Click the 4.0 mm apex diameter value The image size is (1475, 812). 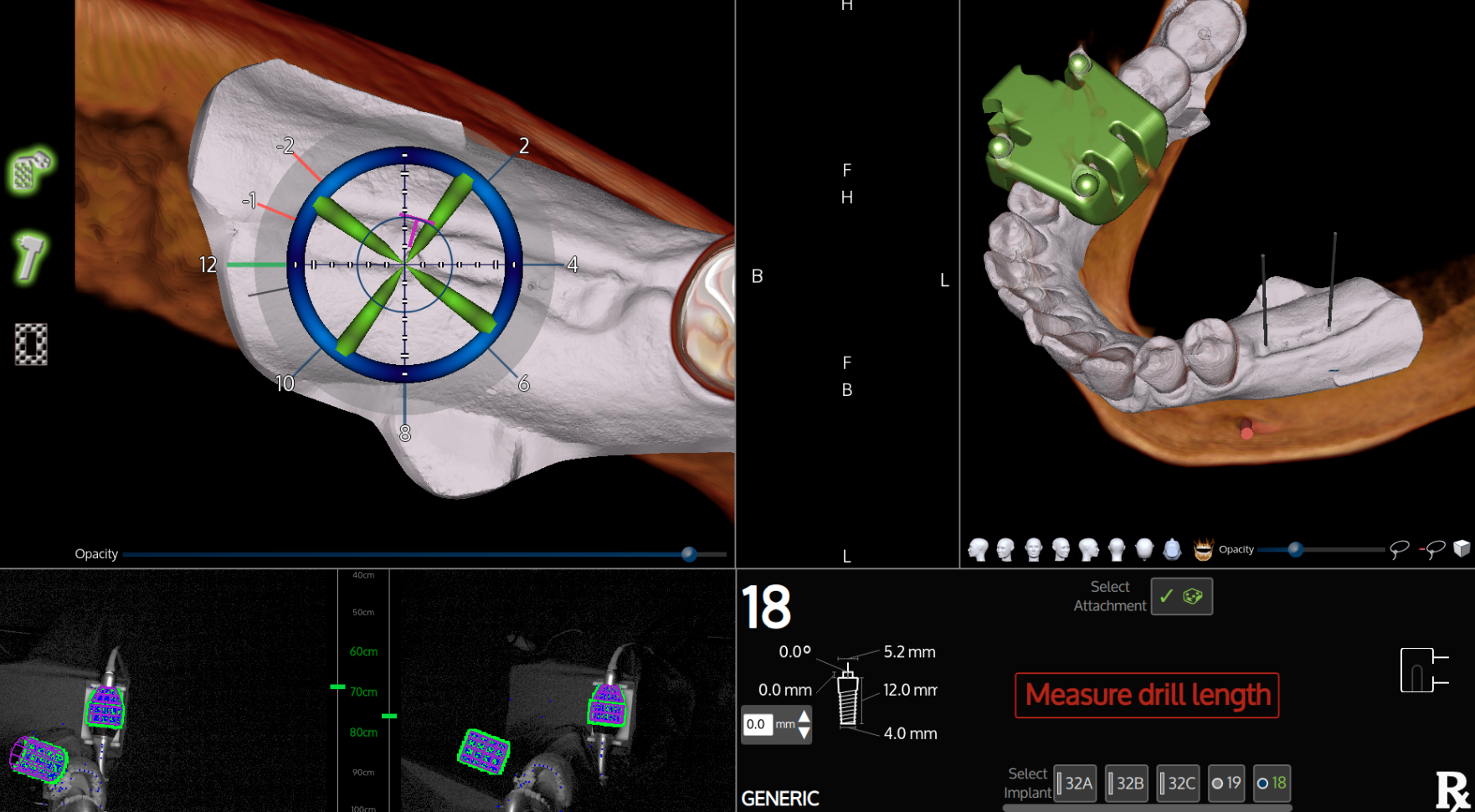coord(911,733)
